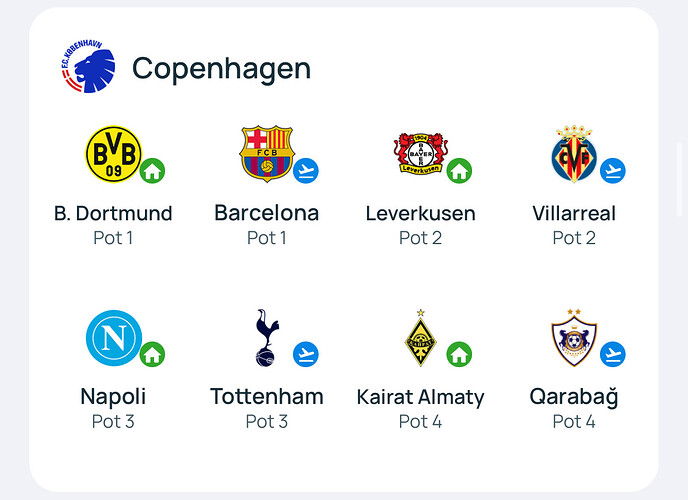Click the Kairat Almaty team name

[420, 397]
